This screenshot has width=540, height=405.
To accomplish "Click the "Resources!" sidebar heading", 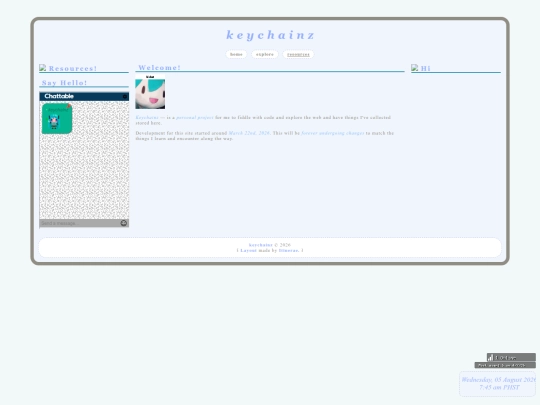I will [73, 68].
